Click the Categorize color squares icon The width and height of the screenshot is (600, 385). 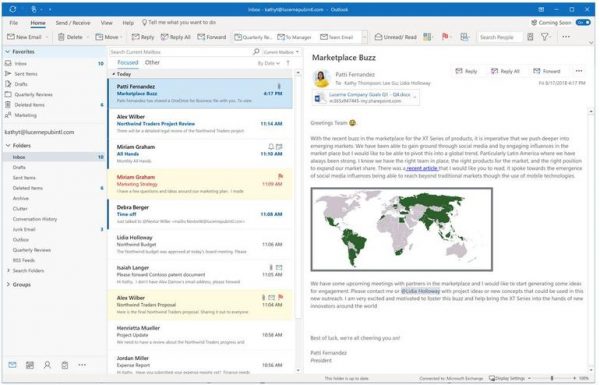click(427, 37)
